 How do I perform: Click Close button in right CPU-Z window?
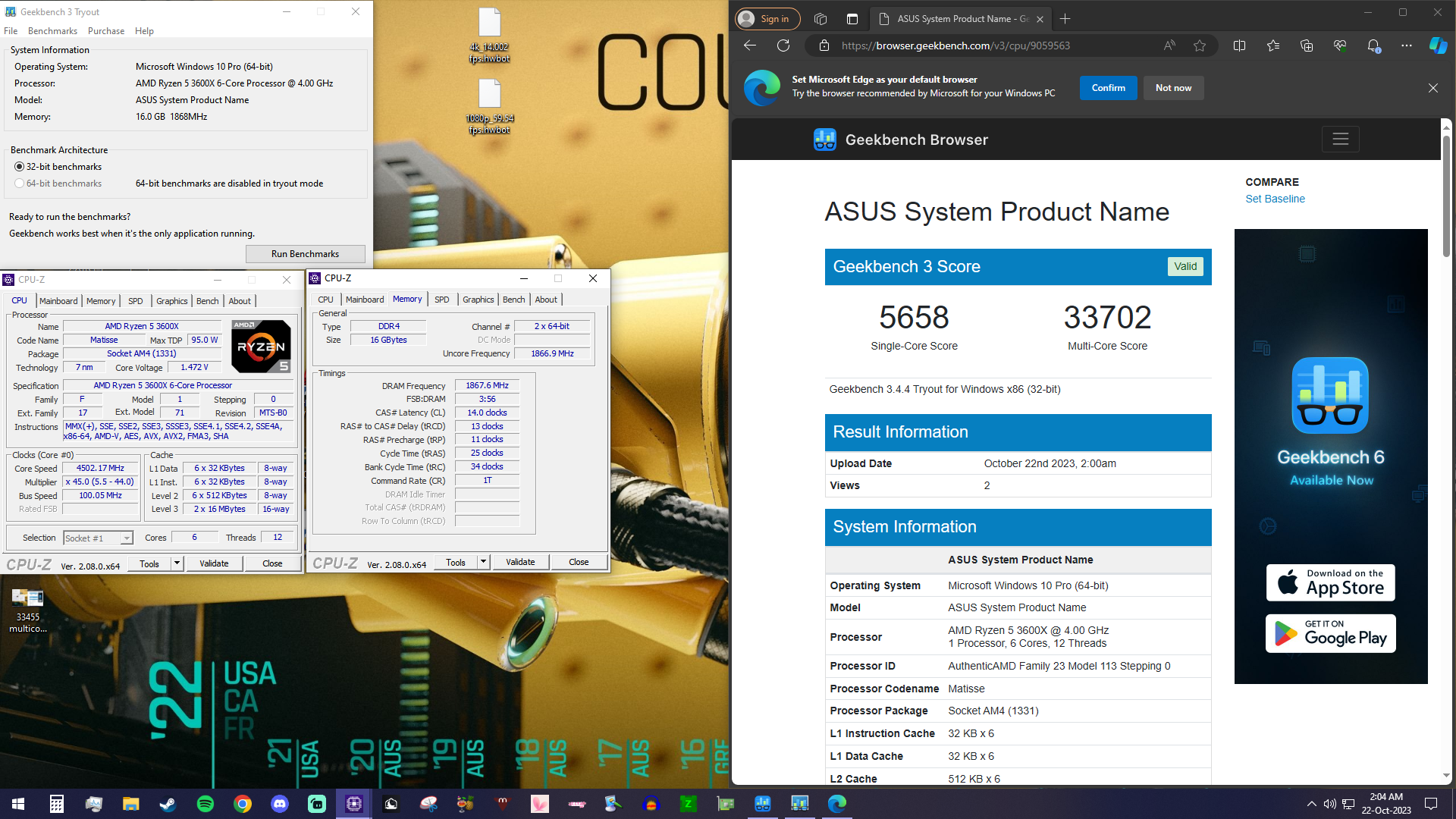coord(579,562)
